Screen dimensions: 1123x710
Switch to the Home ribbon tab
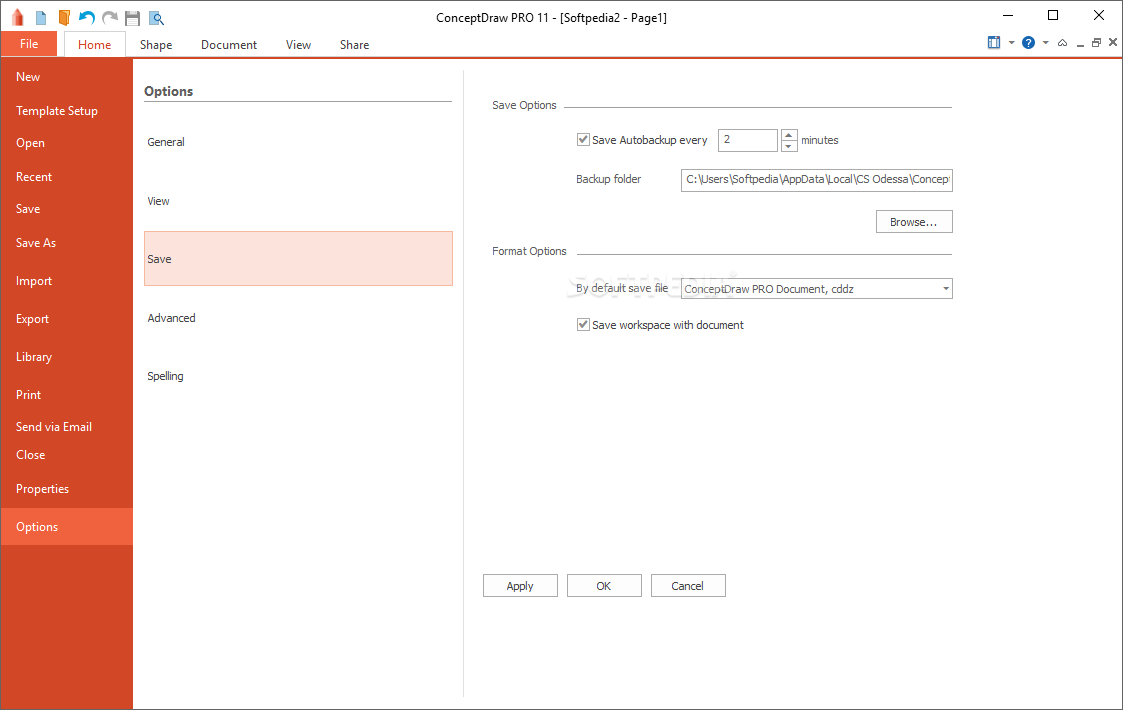pos(95,44)
